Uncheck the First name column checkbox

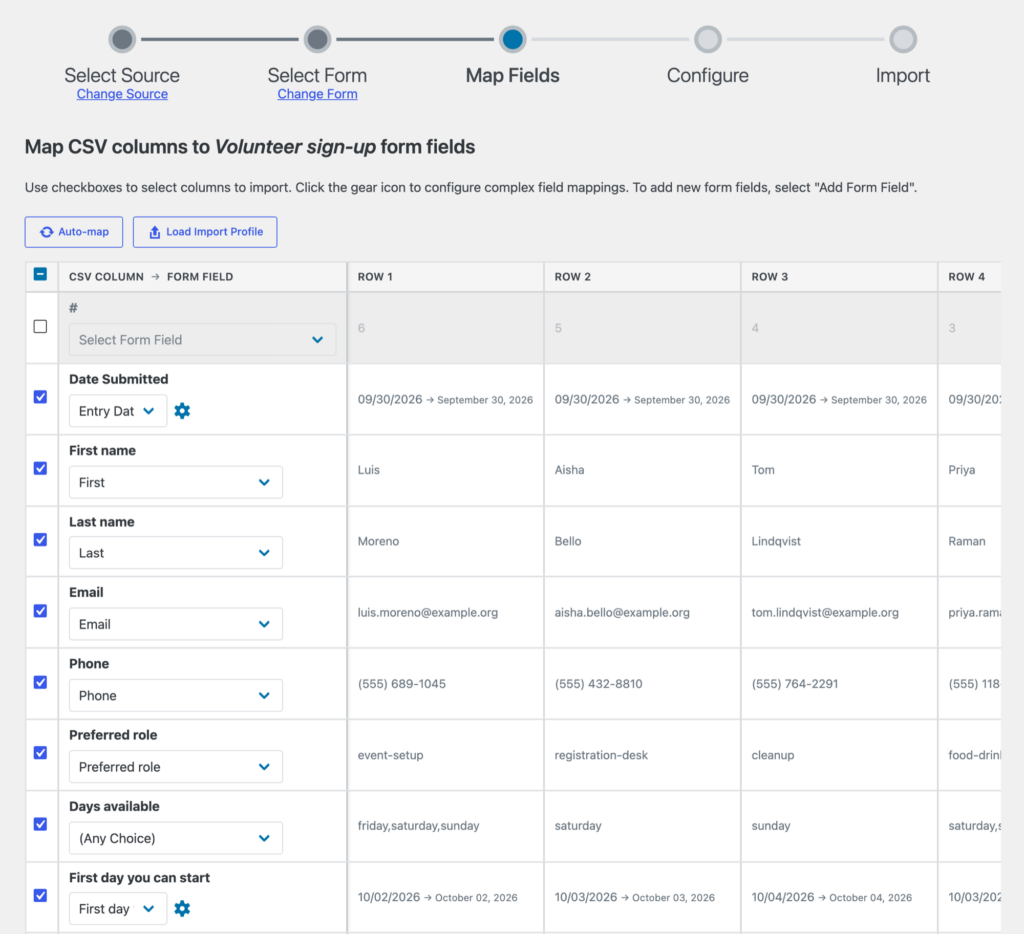click(40, 468)
